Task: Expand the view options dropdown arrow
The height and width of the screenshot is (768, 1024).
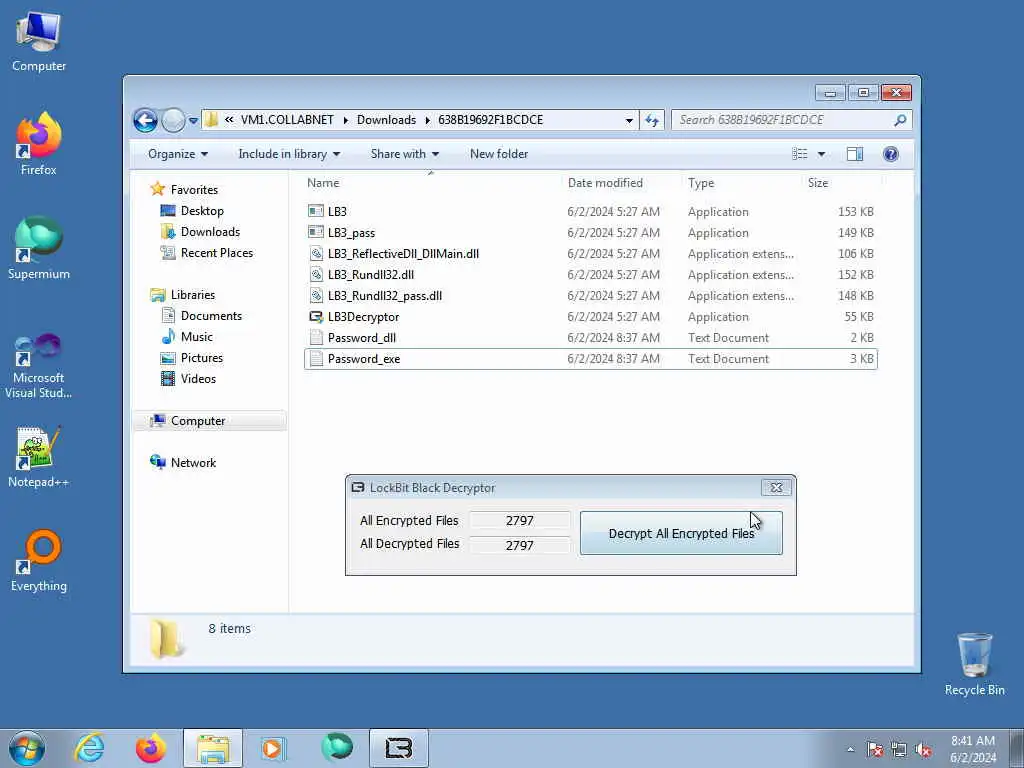Action: click(x=821, y=154)
